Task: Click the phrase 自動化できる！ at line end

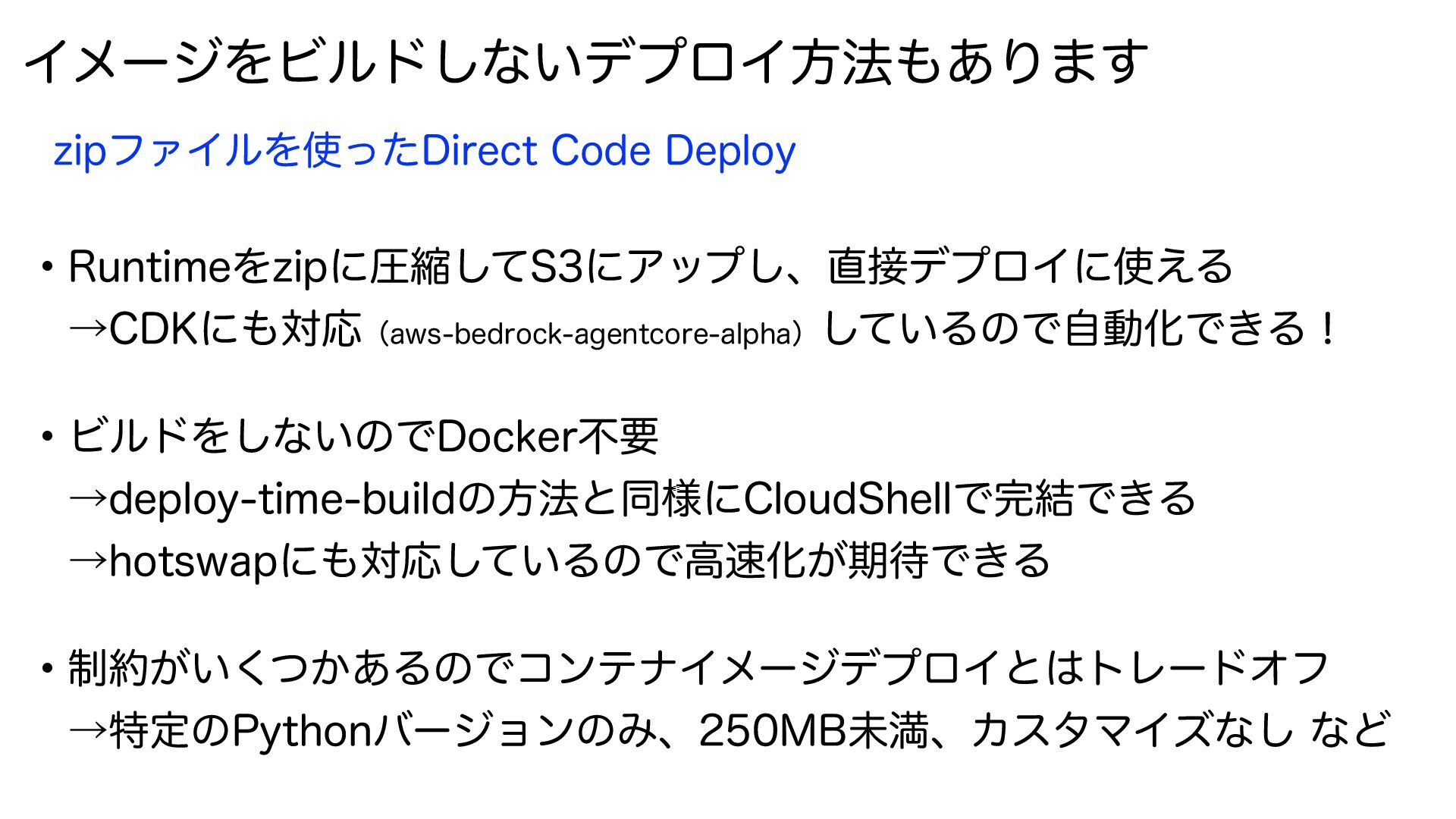Action: pos(1200,329)
